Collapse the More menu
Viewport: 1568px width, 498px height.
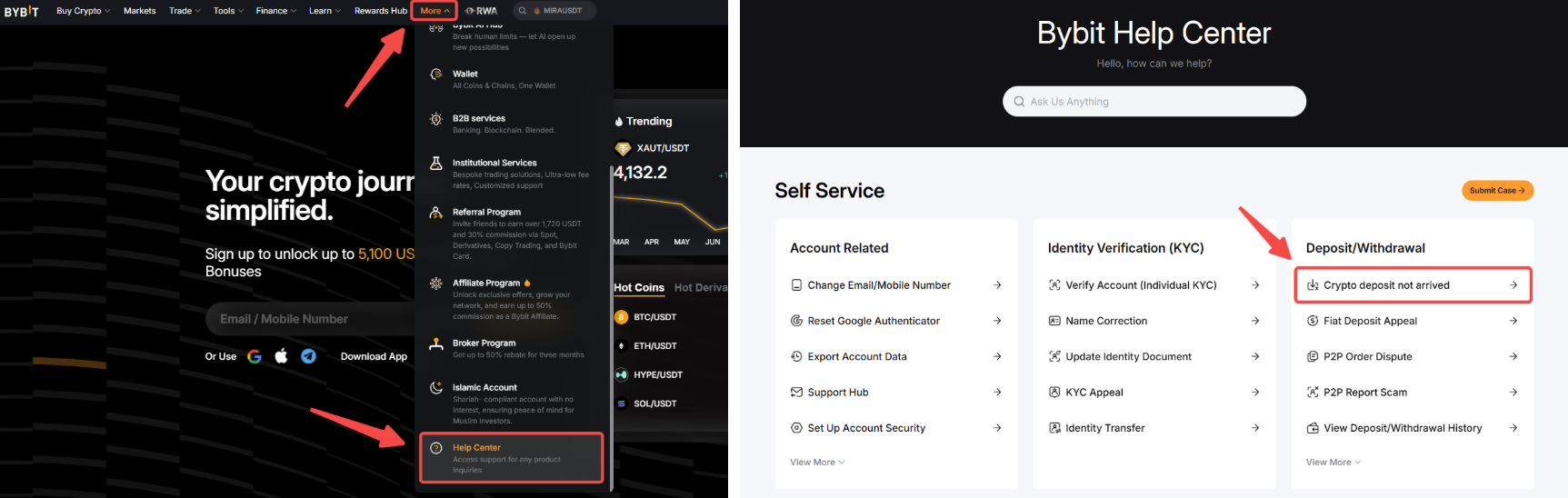click(434, 11)
